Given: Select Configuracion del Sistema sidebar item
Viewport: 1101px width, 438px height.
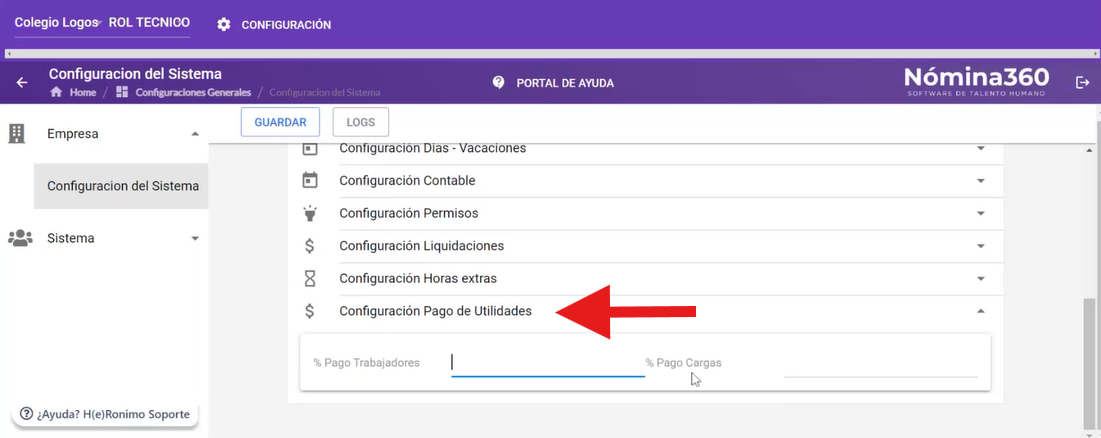Looking at the screenshot, I should click(121, 186).
